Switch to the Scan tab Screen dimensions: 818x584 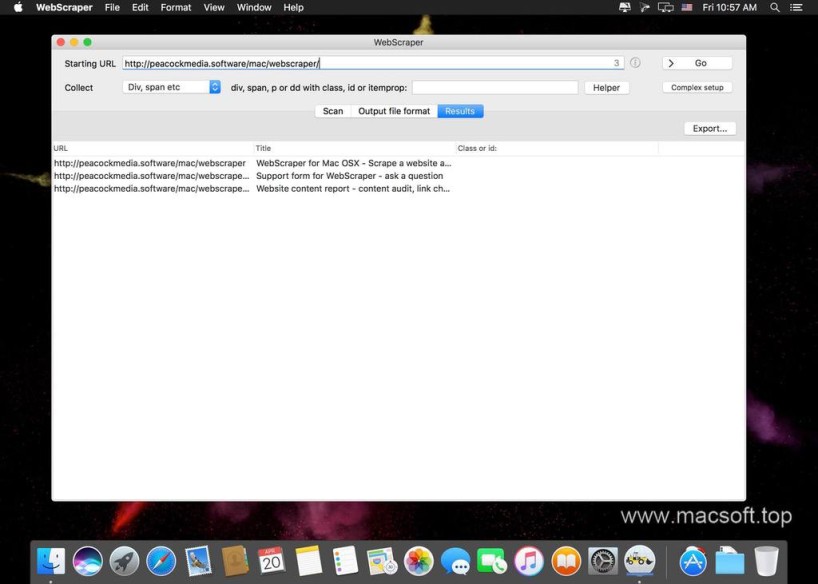pos(333,111)
